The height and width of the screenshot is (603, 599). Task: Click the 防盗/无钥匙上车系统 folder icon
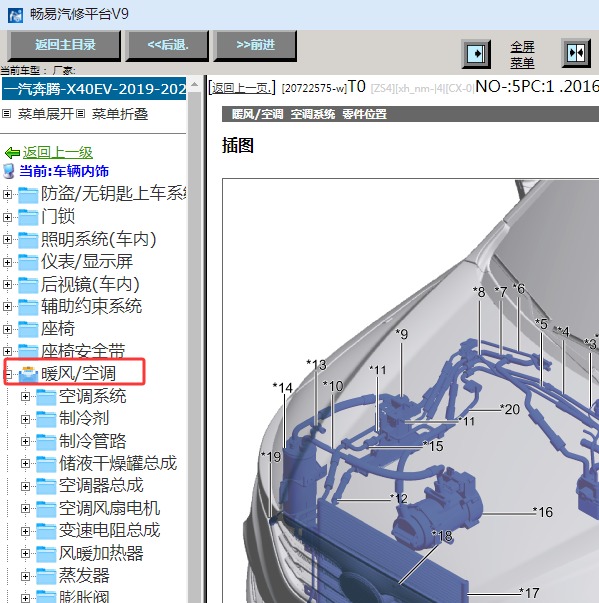[28, 195]
